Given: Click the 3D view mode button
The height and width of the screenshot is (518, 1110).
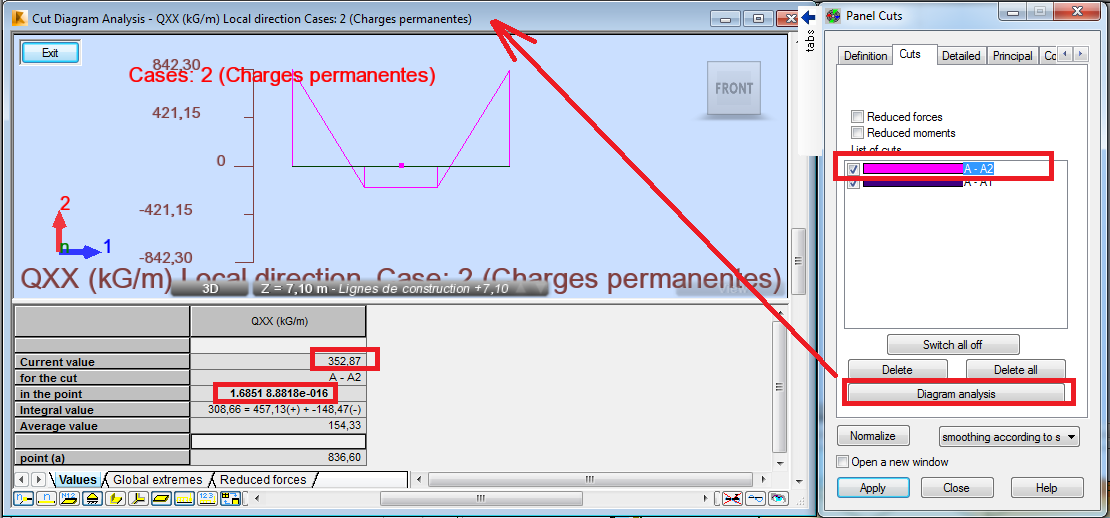Looking at the screenshot, I should 210,289.
